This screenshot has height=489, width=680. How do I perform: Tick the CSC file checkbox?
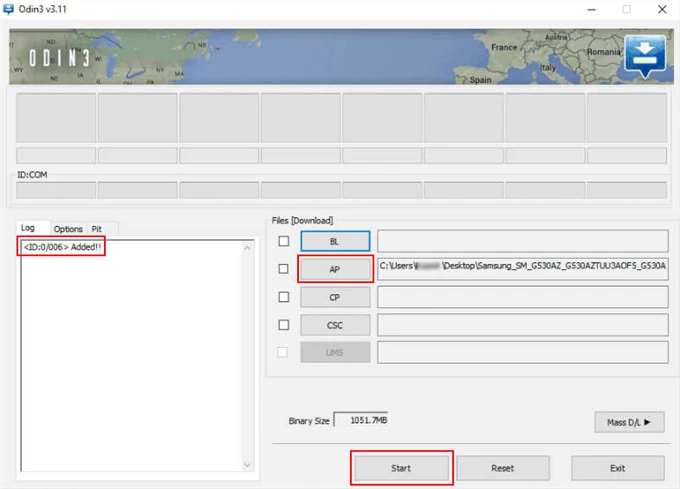pos(284,325)
